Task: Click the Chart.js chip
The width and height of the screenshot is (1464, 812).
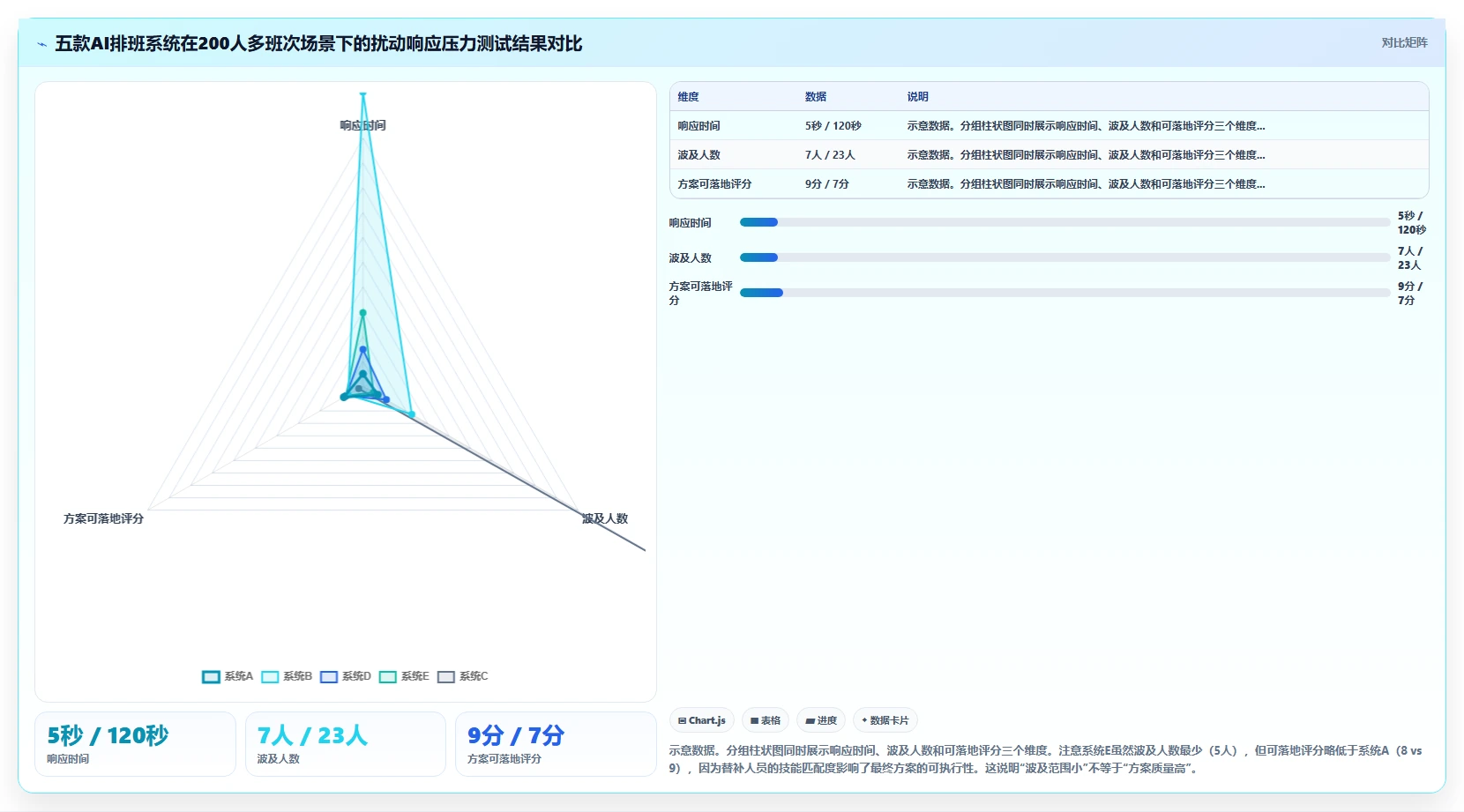Action: [702, 720]
